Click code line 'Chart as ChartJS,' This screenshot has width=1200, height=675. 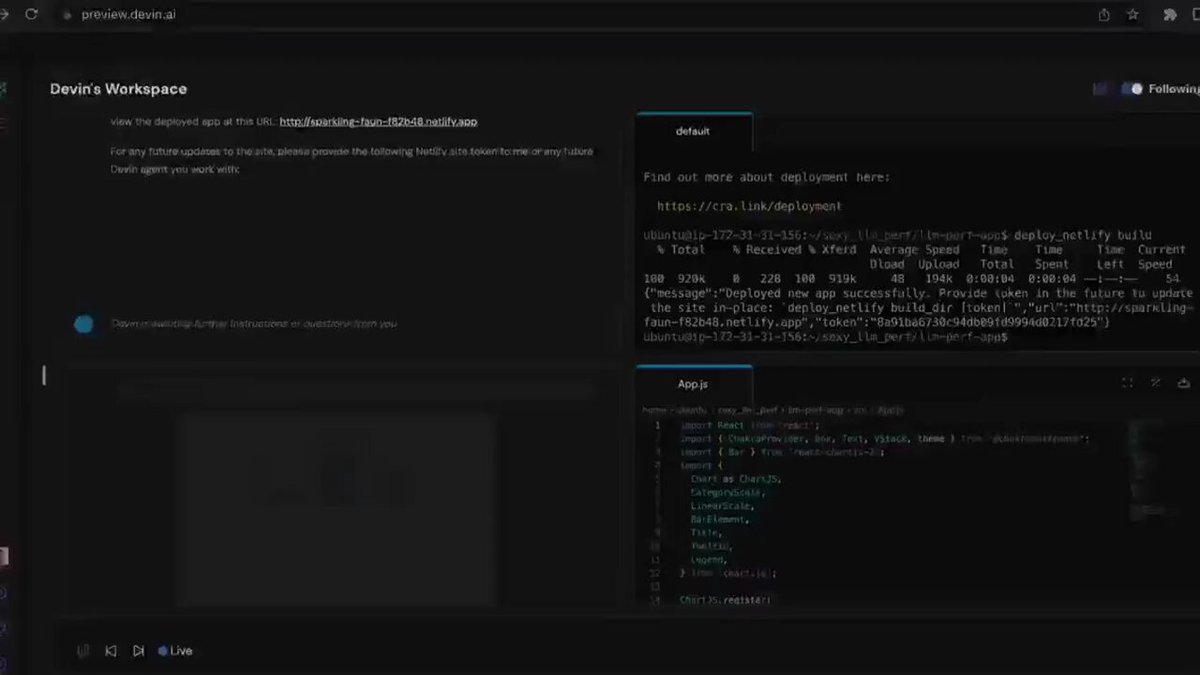tap(735, 479)
